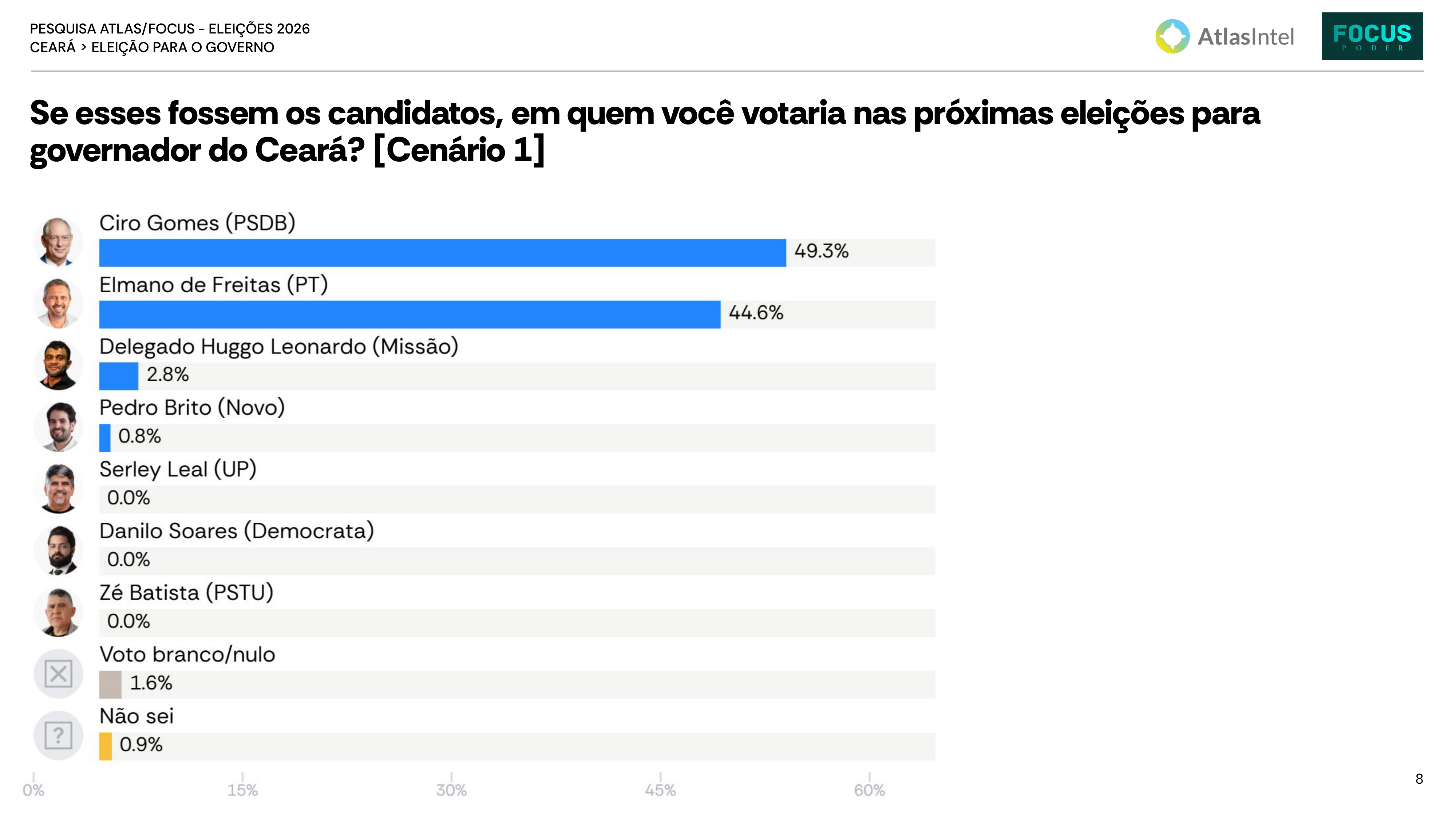Click Delegado Huggo Leonardo's portrait
The height and width of the screenshot is (819, 1456).
tap(58, 365)
